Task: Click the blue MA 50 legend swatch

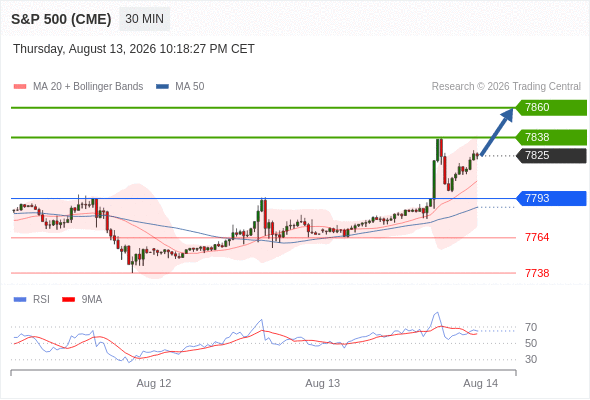Action: 162,87
